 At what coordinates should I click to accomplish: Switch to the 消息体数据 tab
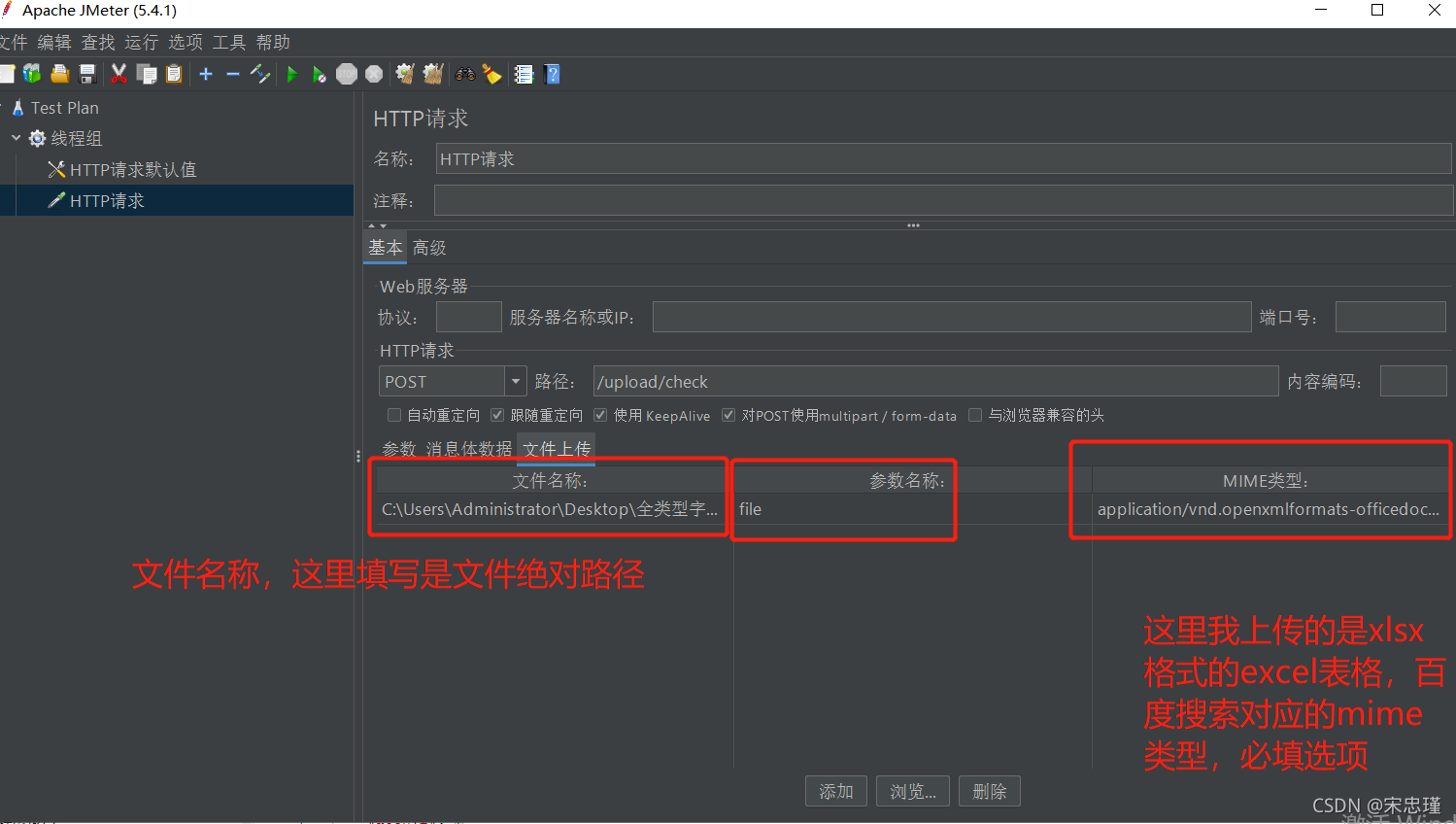click(469, 448)
